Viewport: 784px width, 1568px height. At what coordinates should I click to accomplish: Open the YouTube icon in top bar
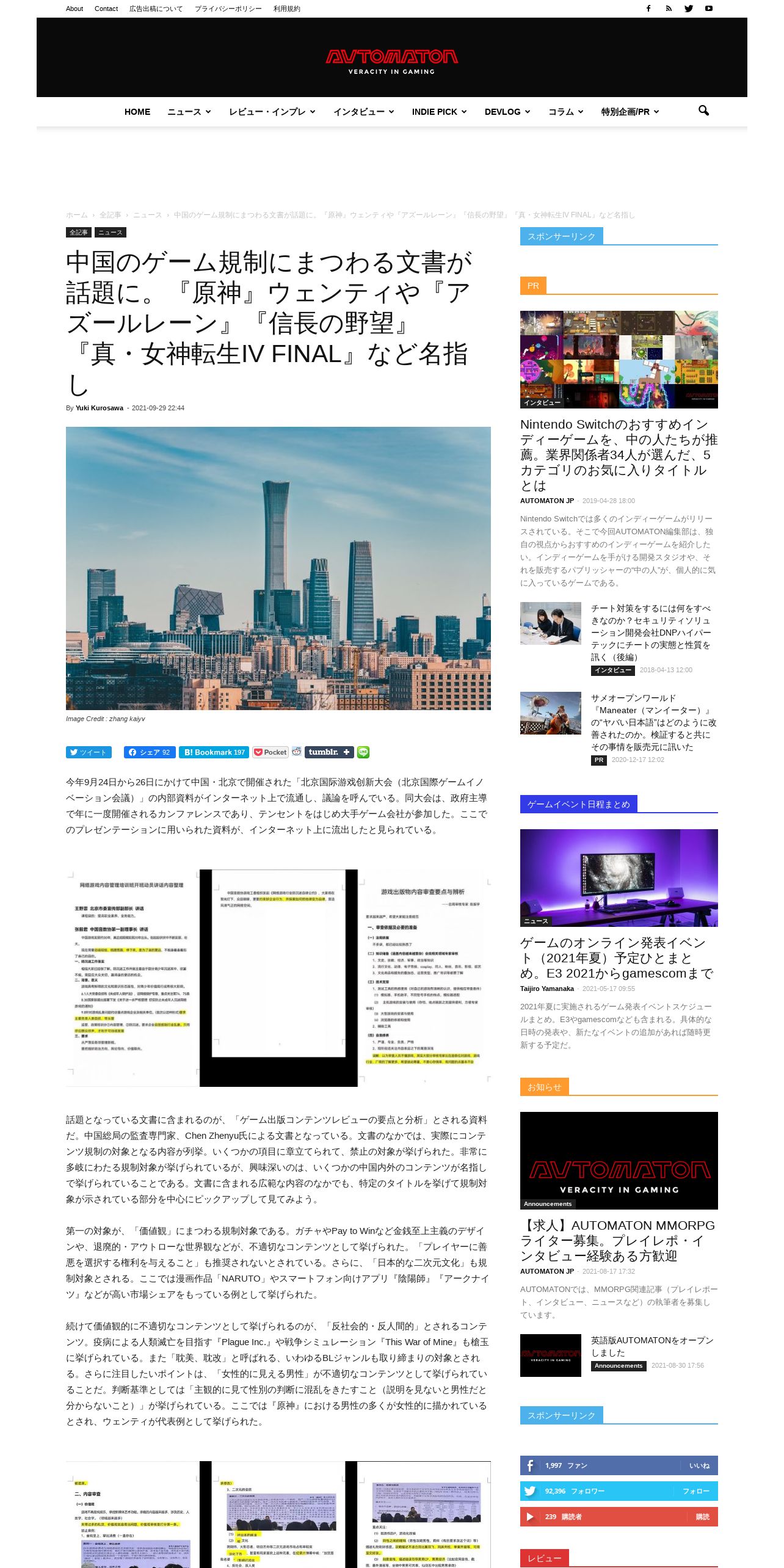(x=709, y=9)
